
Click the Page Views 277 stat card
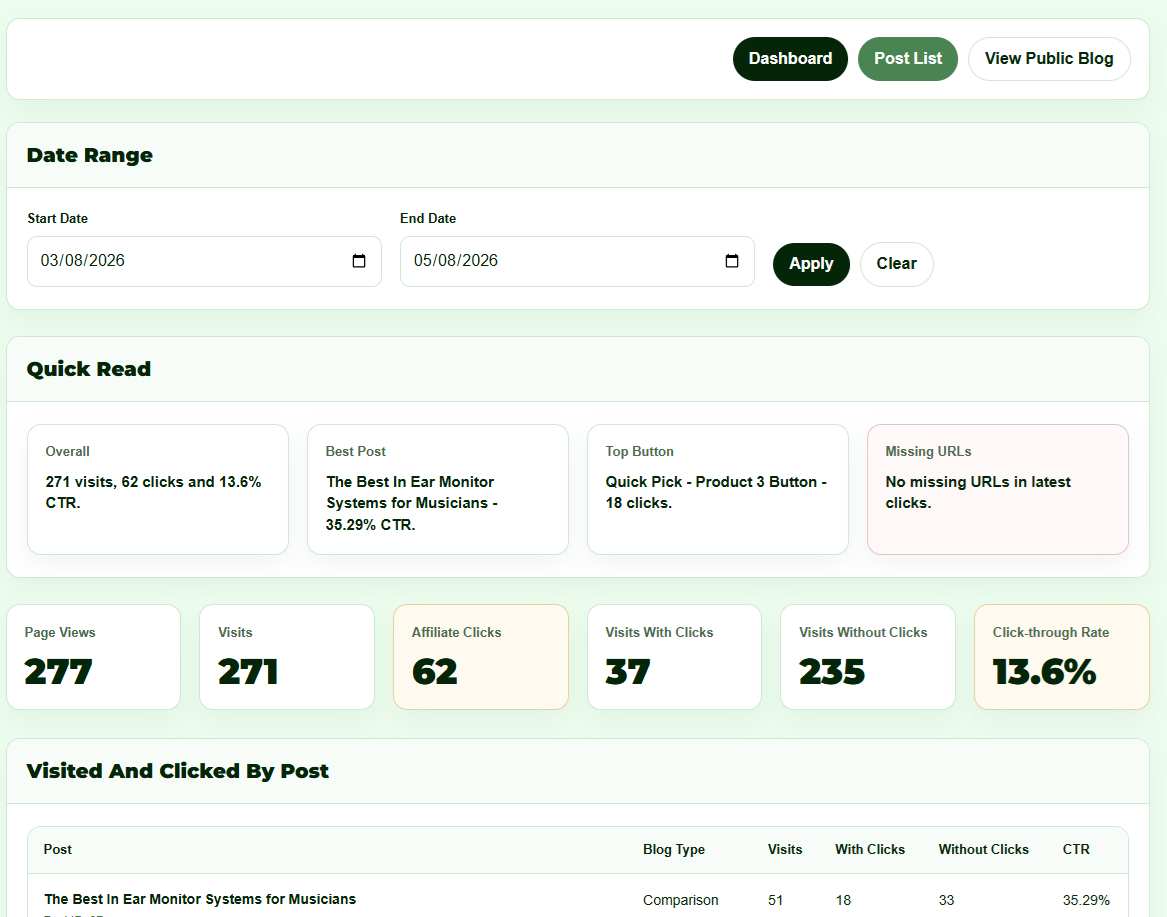pos(94,656)
